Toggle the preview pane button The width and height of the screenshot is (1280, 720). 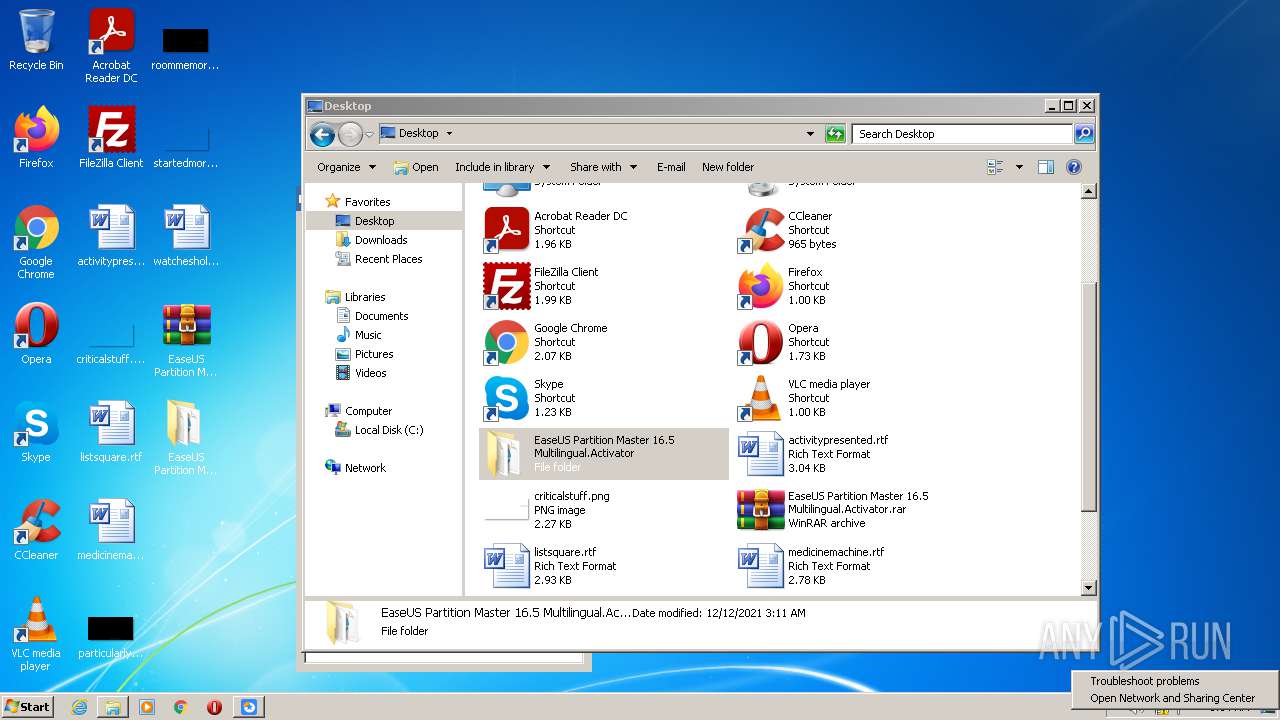coord(1046,167)
